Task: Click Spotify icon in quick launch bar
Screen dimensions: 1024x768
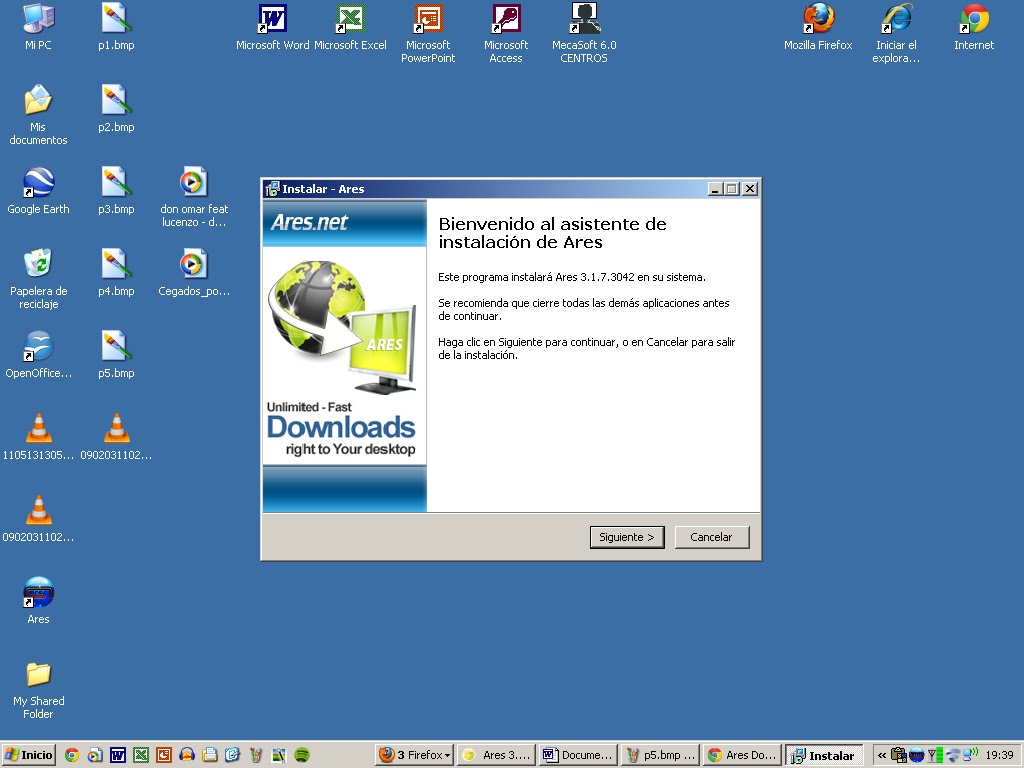Action: (x=302, y=755)
